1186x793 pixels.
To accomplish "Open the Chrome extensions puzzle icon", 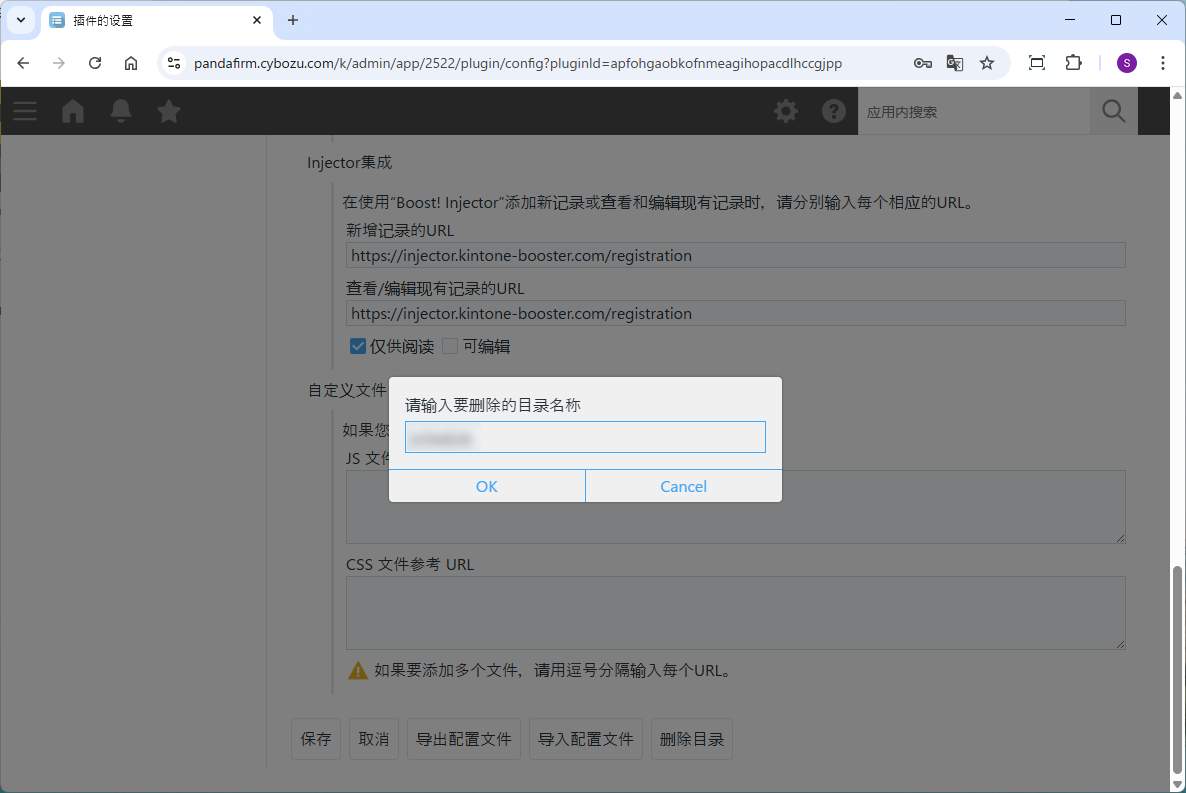I will click(1073, 63).
